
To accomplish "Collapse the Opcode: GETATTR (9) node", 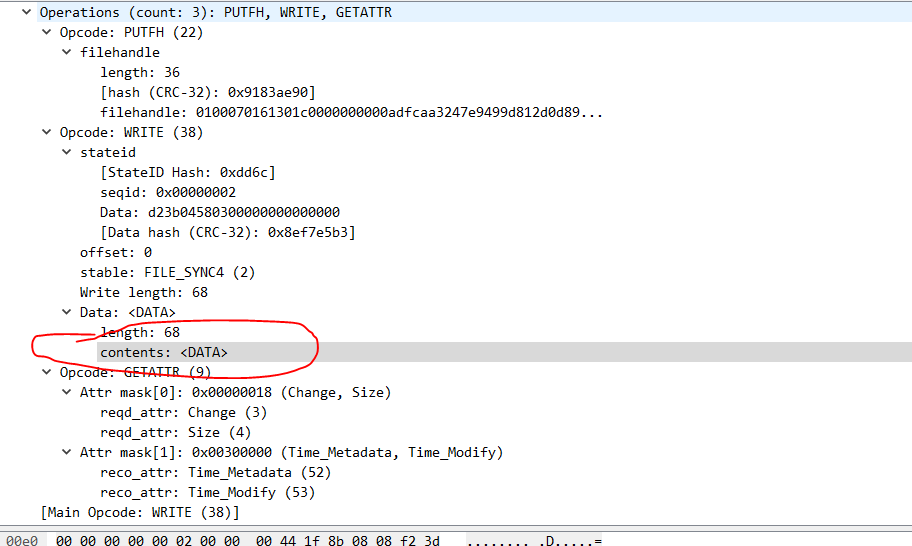I will tap(47, 372).
